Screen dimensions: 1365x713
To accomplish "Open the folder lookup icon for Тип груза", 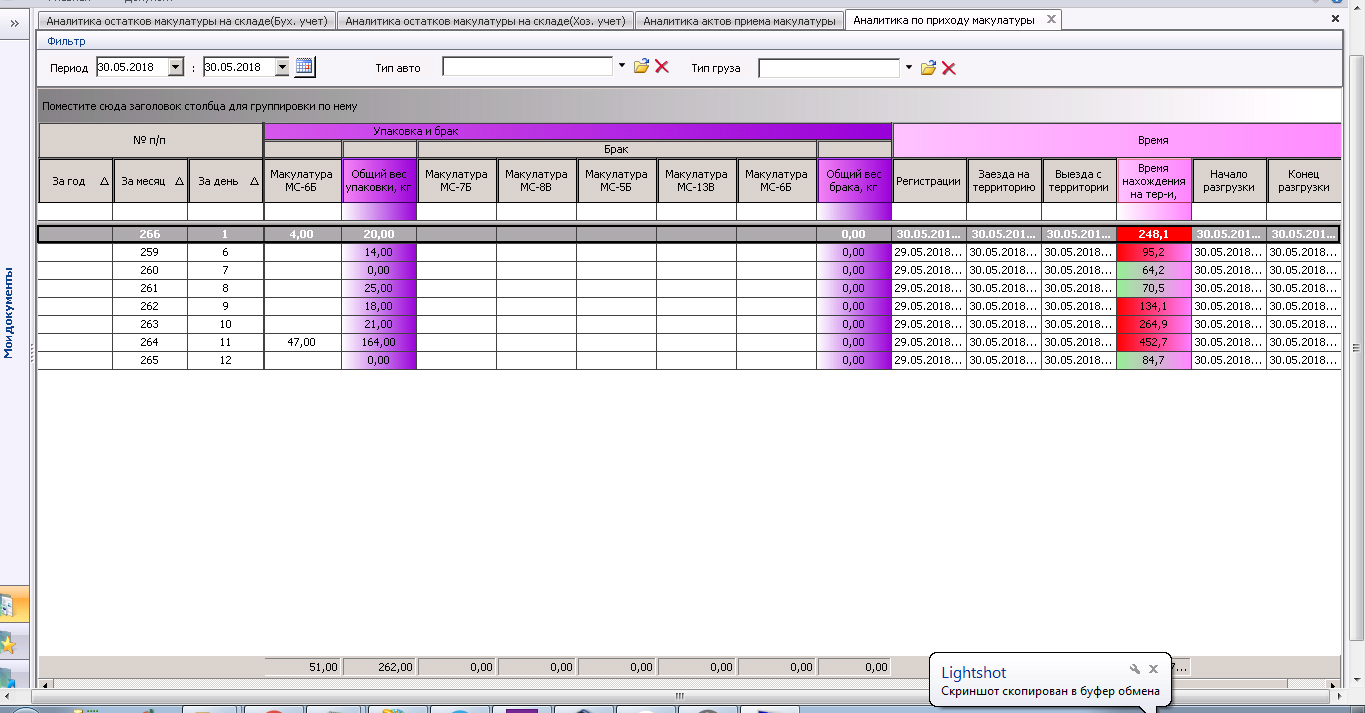I will click(928, 68).
